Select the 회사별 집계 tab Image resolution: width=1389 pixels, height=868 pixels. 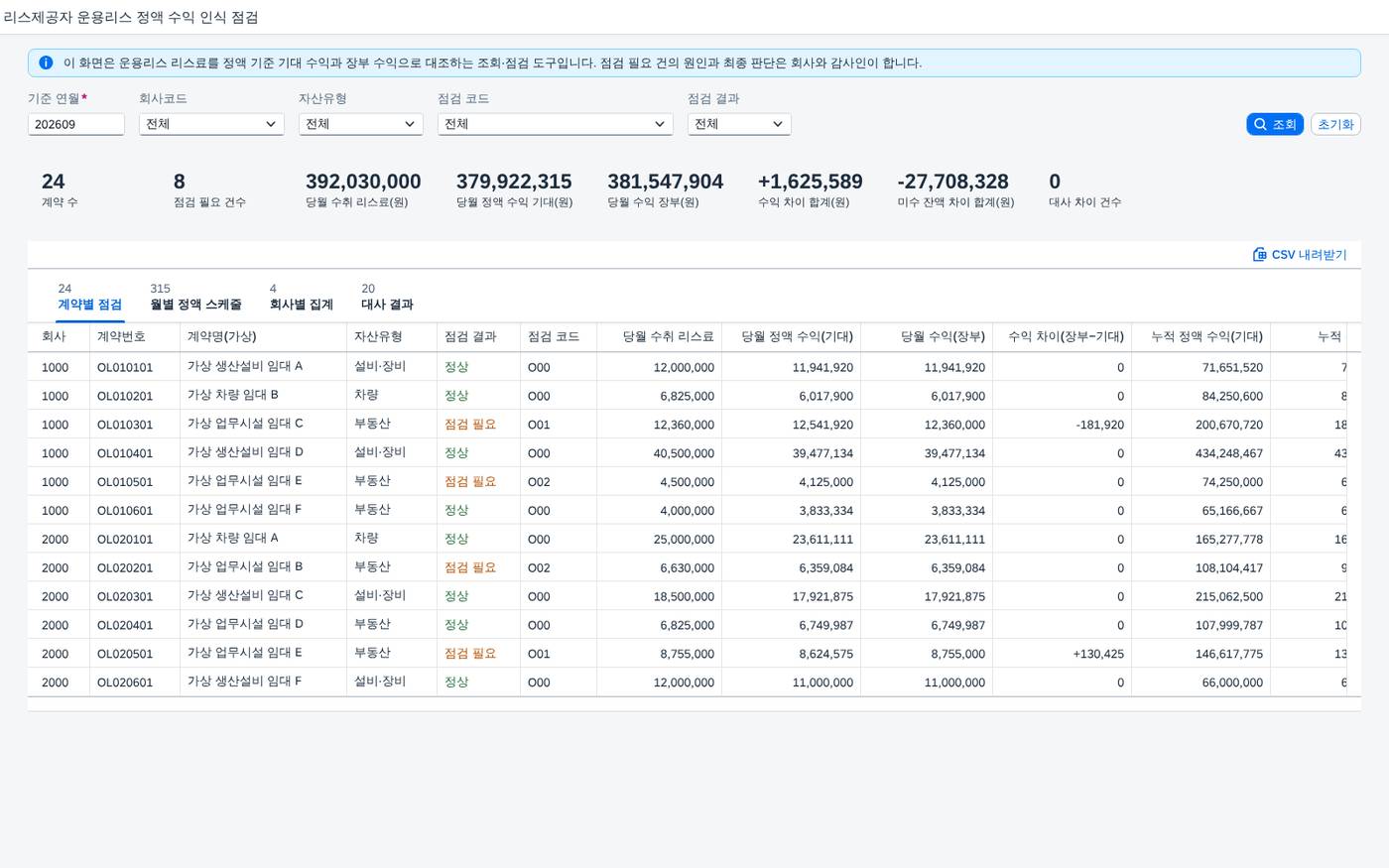pos(302,297)
